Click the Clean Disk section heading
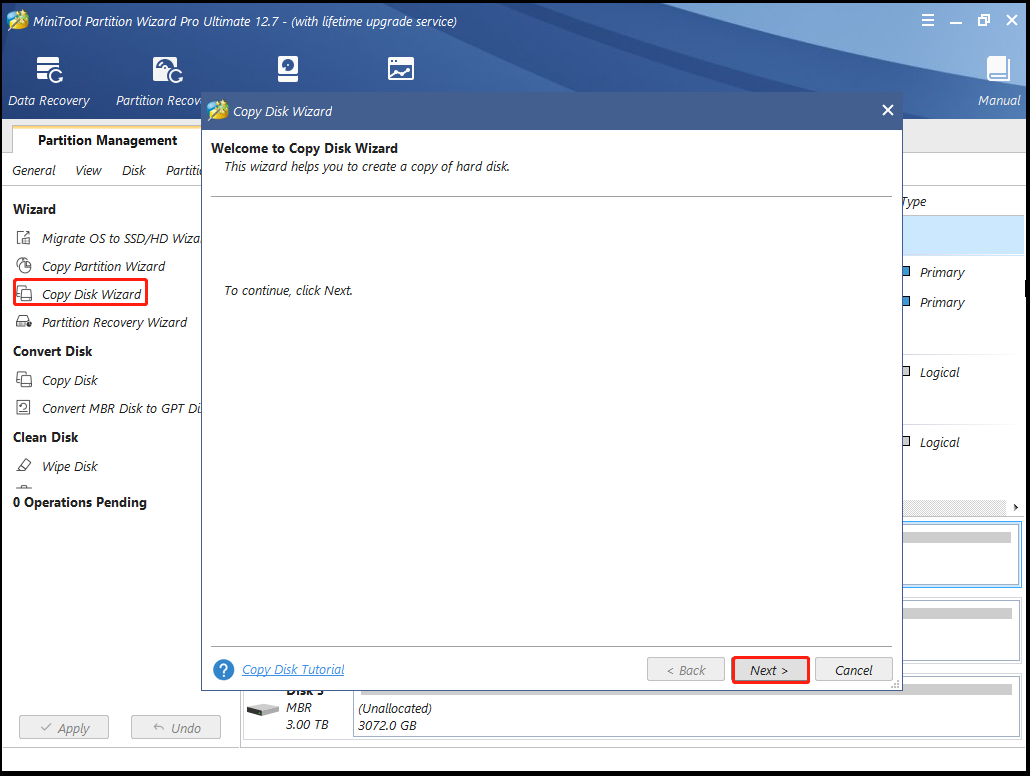This screenshot has height=776, width=1030. [45, 437]
